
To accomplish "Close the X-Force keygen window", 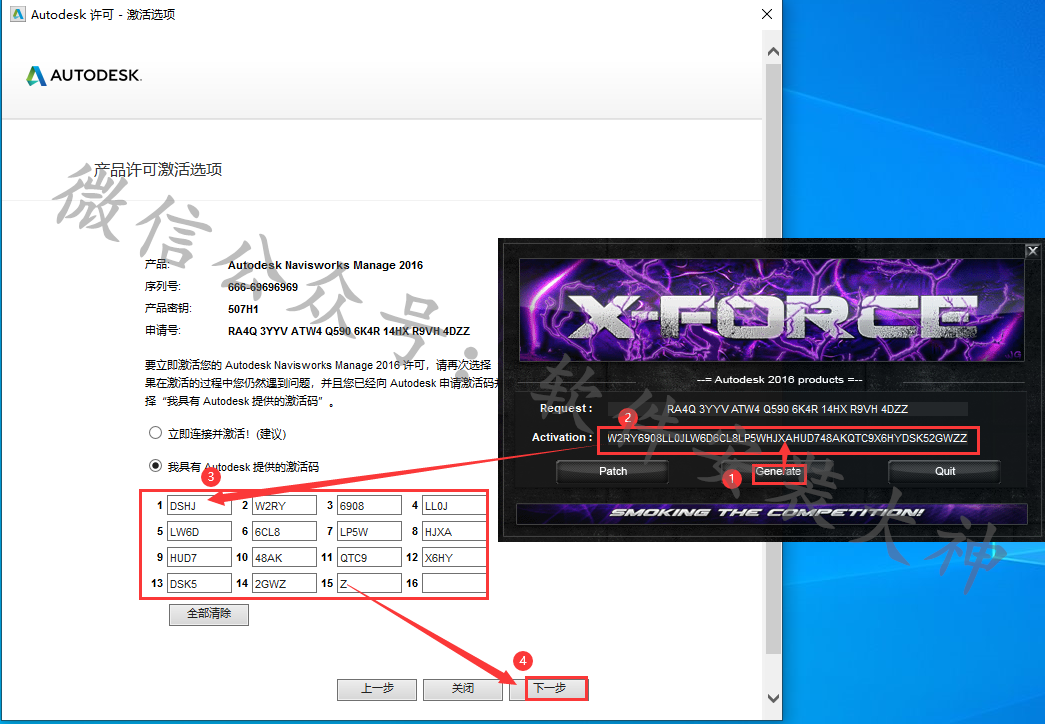I will click(x=1032, y=251).
